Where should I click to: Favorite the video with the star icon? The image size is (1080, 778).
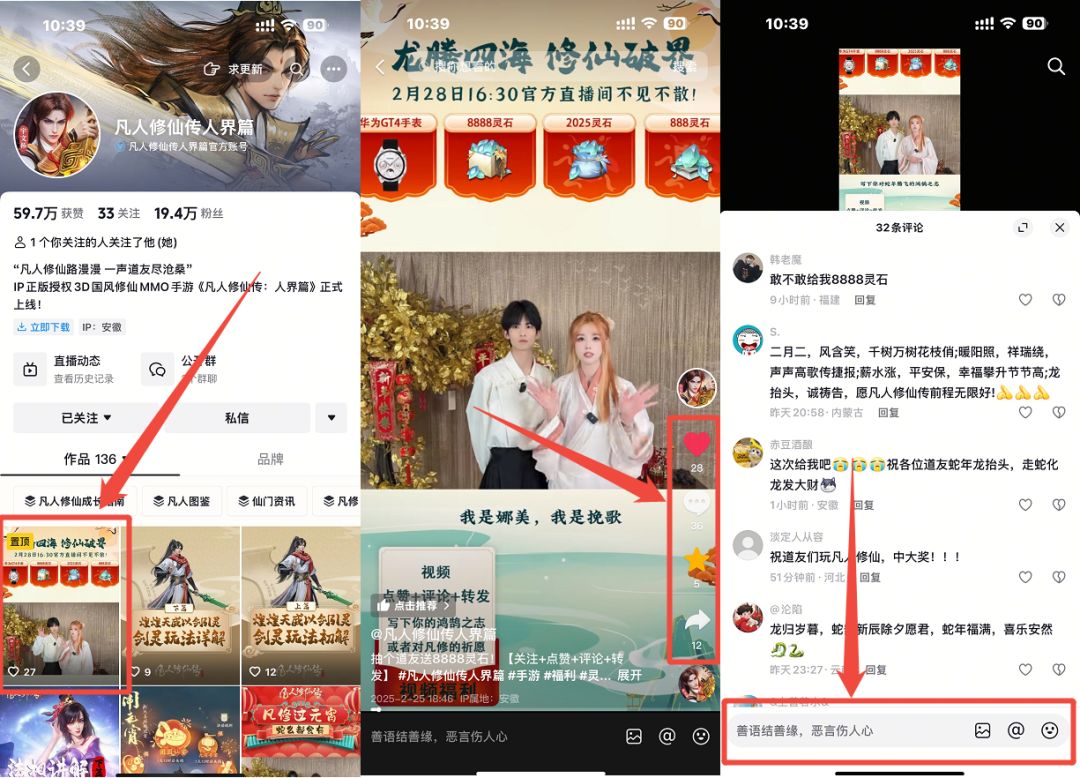coord(696,560)
